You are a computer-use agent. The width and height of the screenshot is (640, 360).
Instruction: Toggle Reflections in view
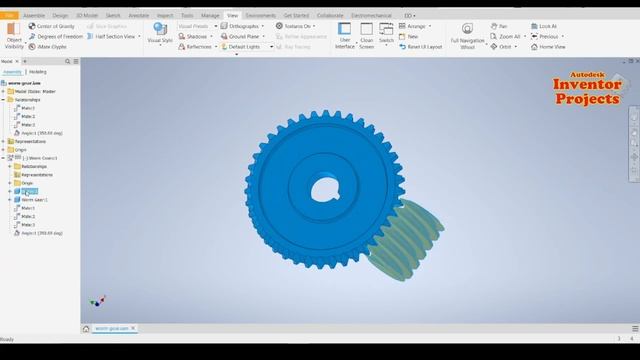[x=195, y=47]
